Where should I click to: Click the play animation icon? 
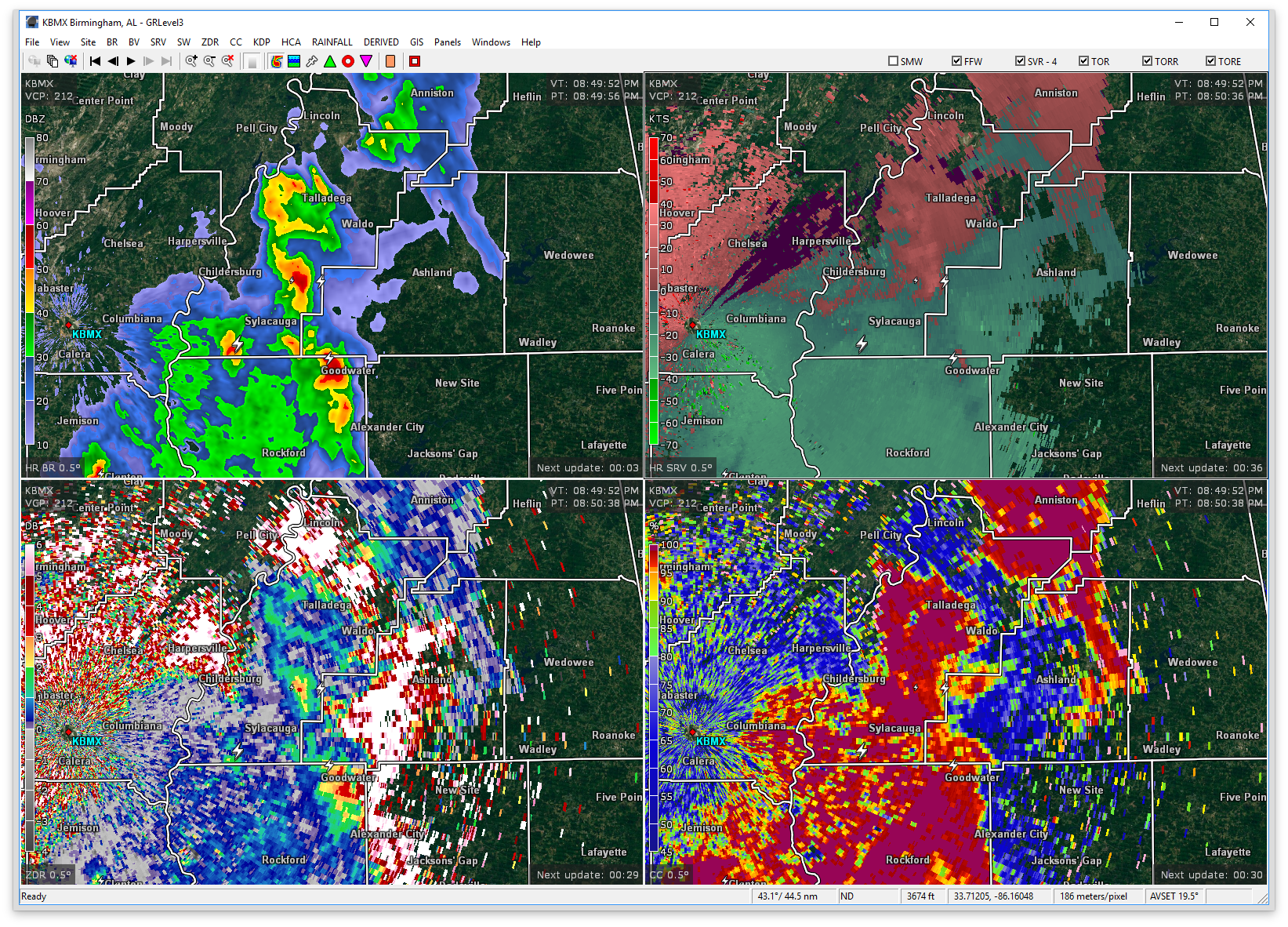pyautogui.click(x=129, y=60)
